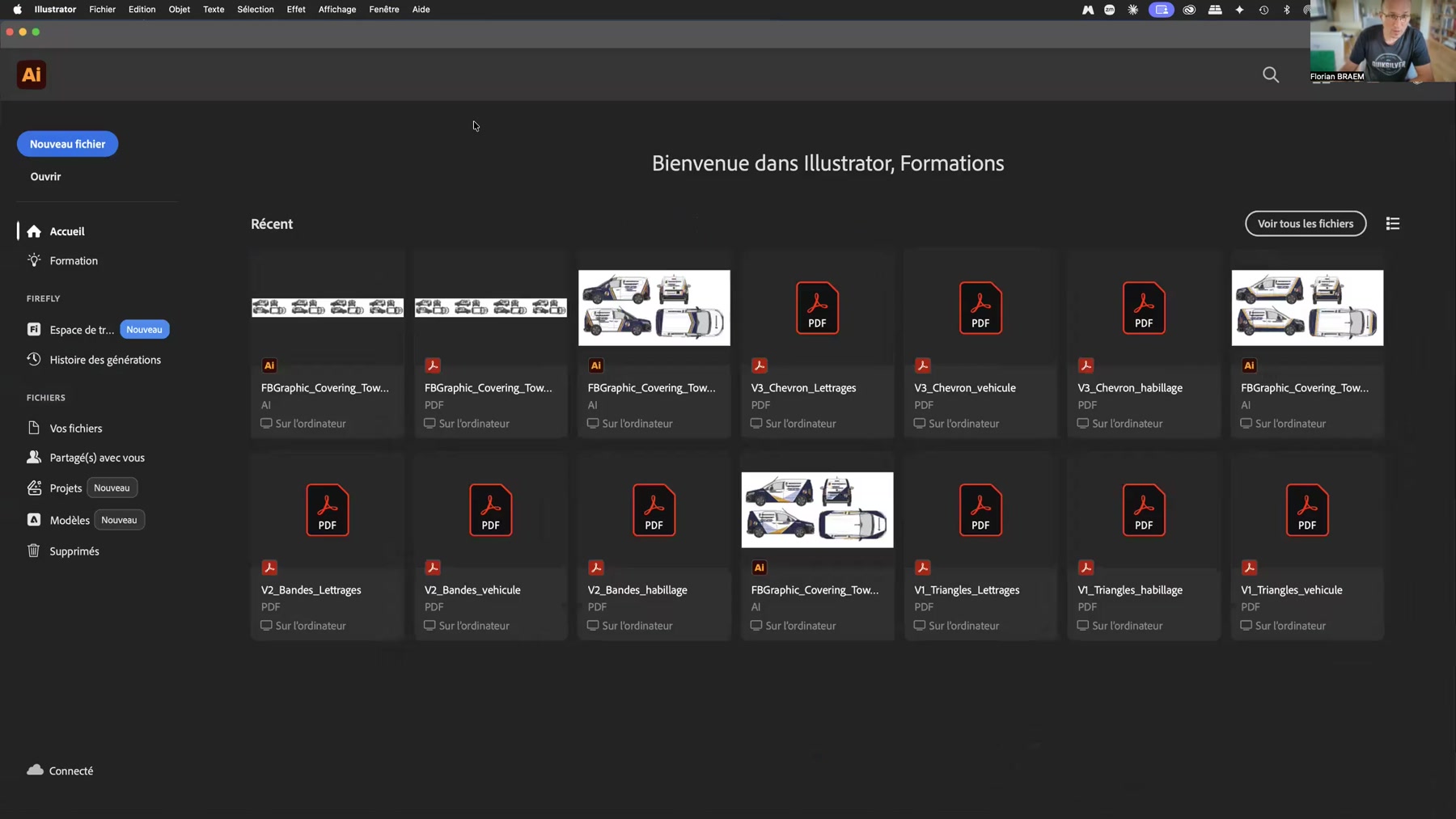Open V3_Chevron_Lettrages PDF file icon
Image resolution: width=1456 pixels, height=819 pixels.
817,308
